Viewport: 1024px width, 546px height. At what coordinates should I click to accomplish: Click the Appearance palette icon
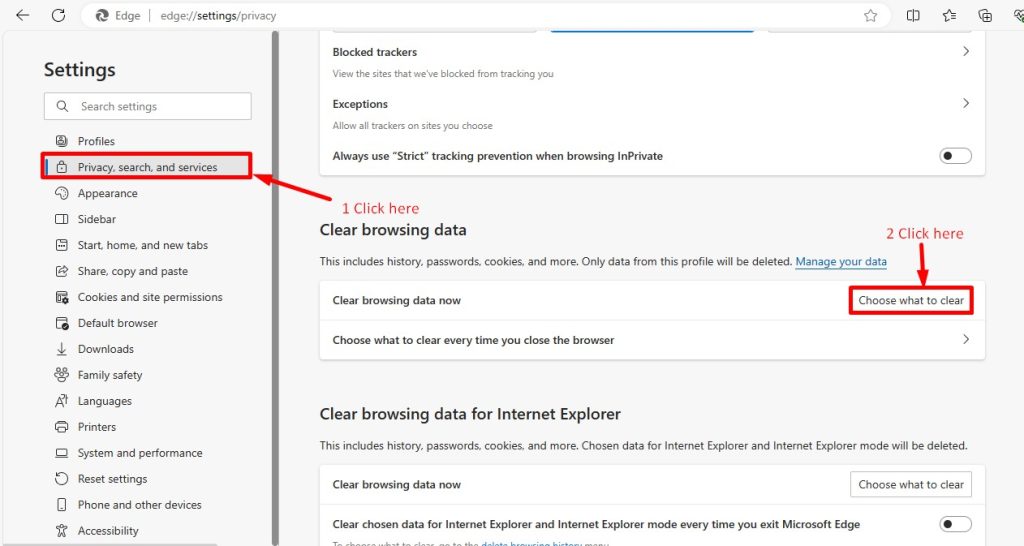(61, 193)
